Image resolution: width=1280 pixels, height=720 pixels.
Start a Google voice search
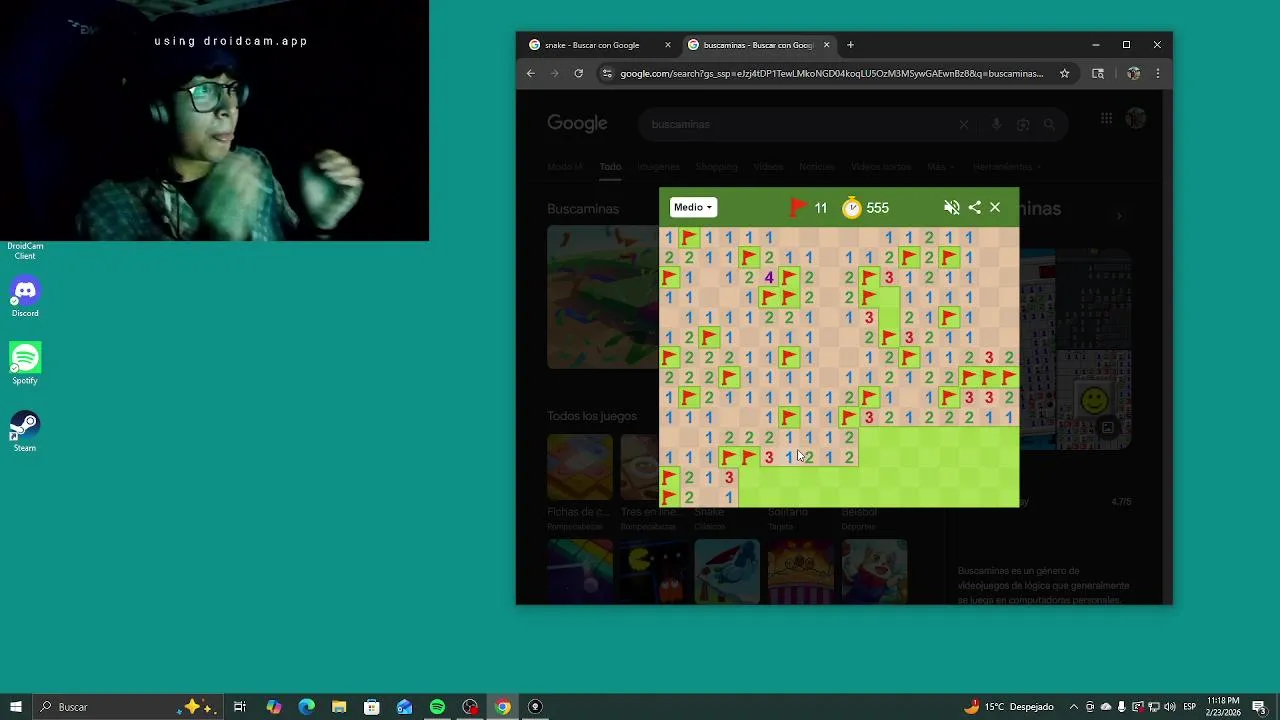996,124
